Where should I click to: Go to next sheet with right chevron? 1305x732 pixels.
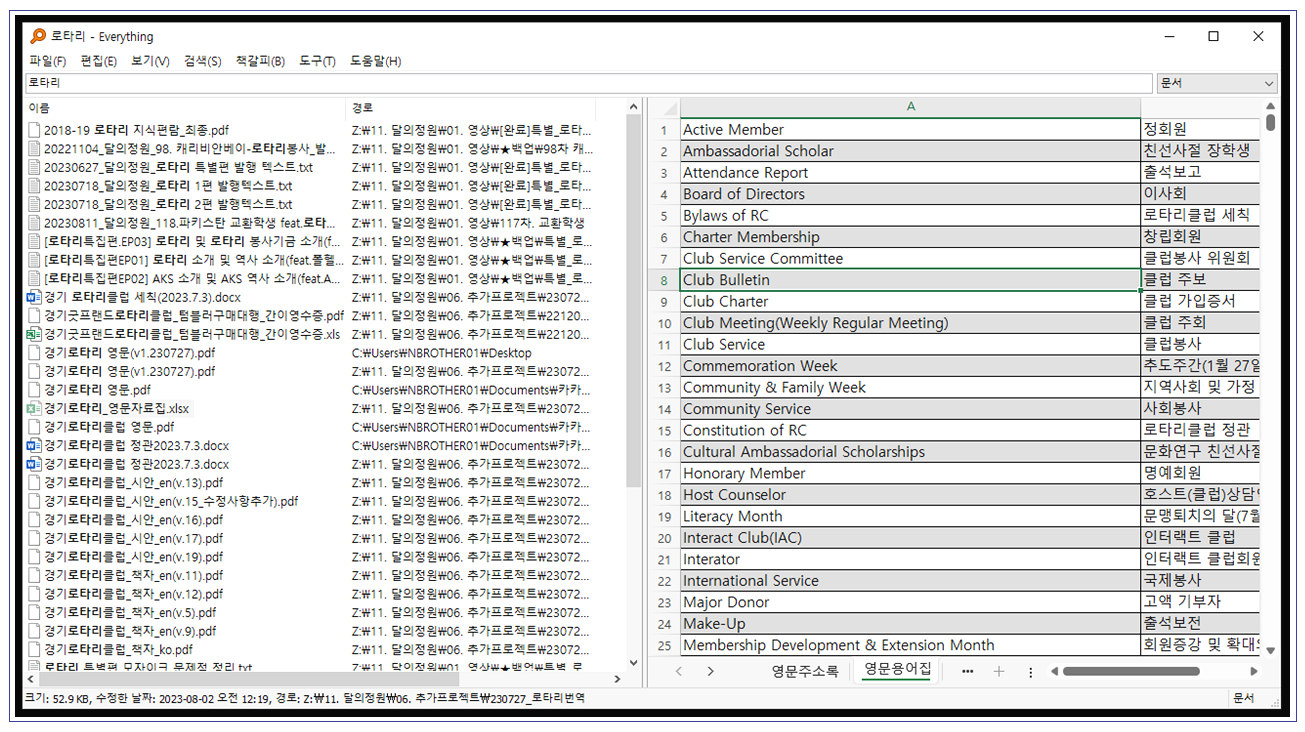click(710, 671)
